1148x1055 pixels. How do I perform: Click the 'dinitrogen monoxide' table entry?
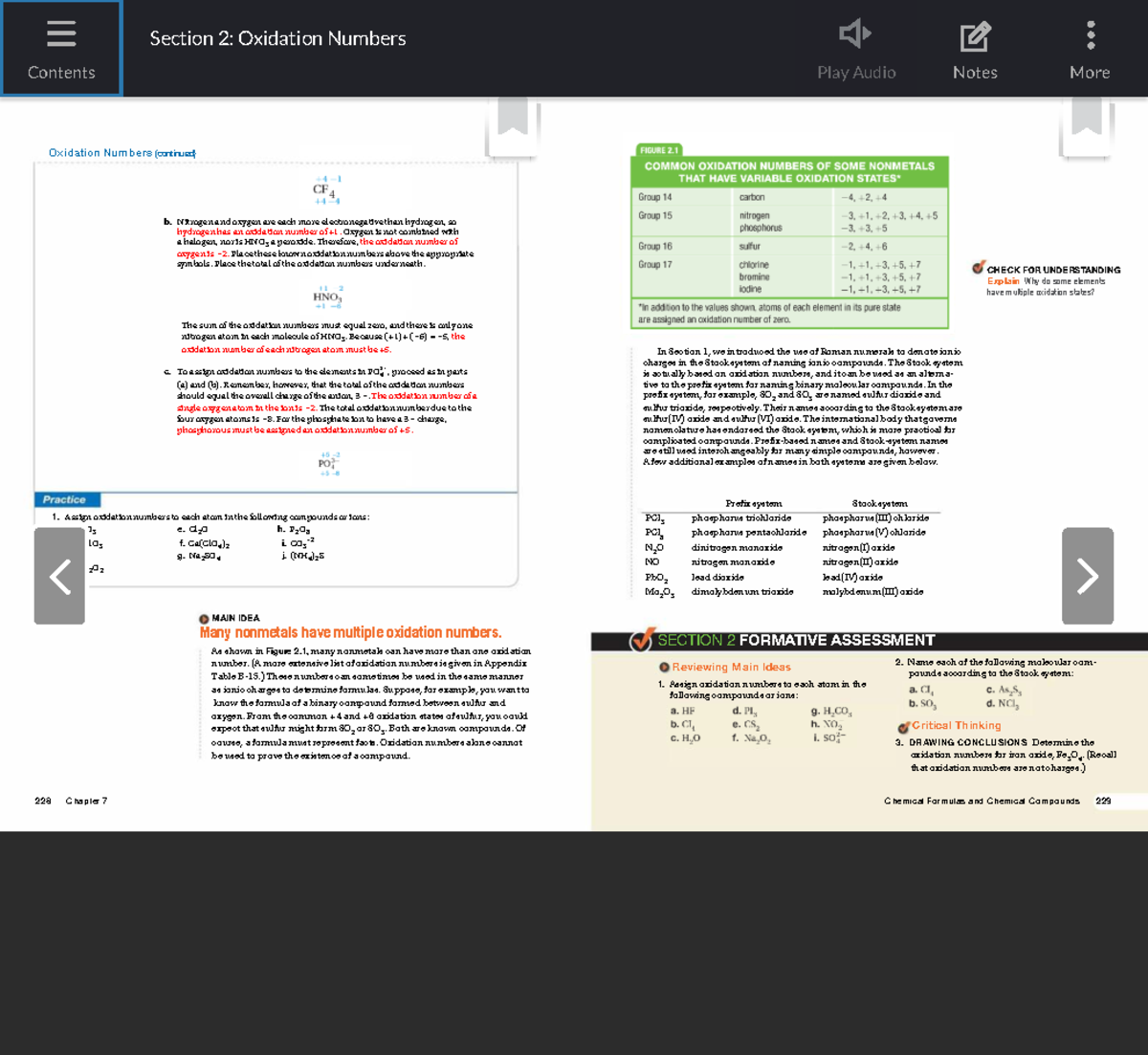pyautogui.click(x=737, y=548)
